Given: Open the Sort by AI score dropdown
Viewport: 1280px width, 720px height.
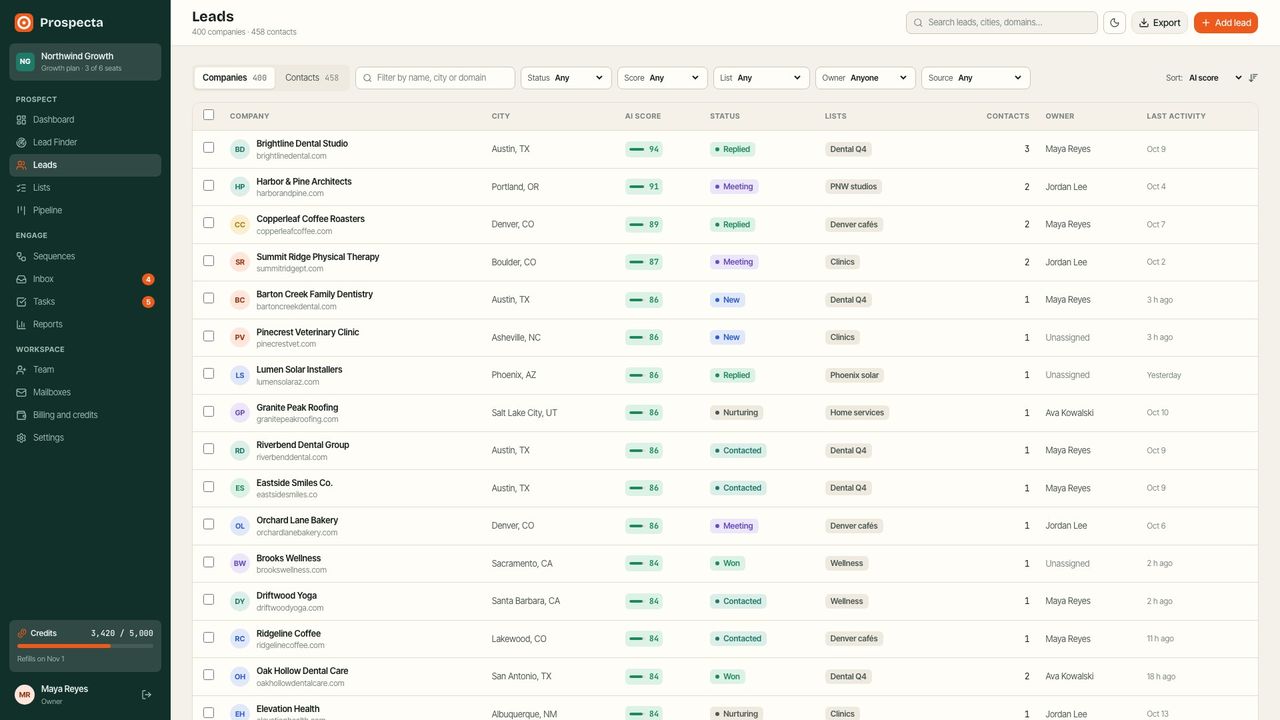Looking at the screenshot, I should [x=1215, y=78].
